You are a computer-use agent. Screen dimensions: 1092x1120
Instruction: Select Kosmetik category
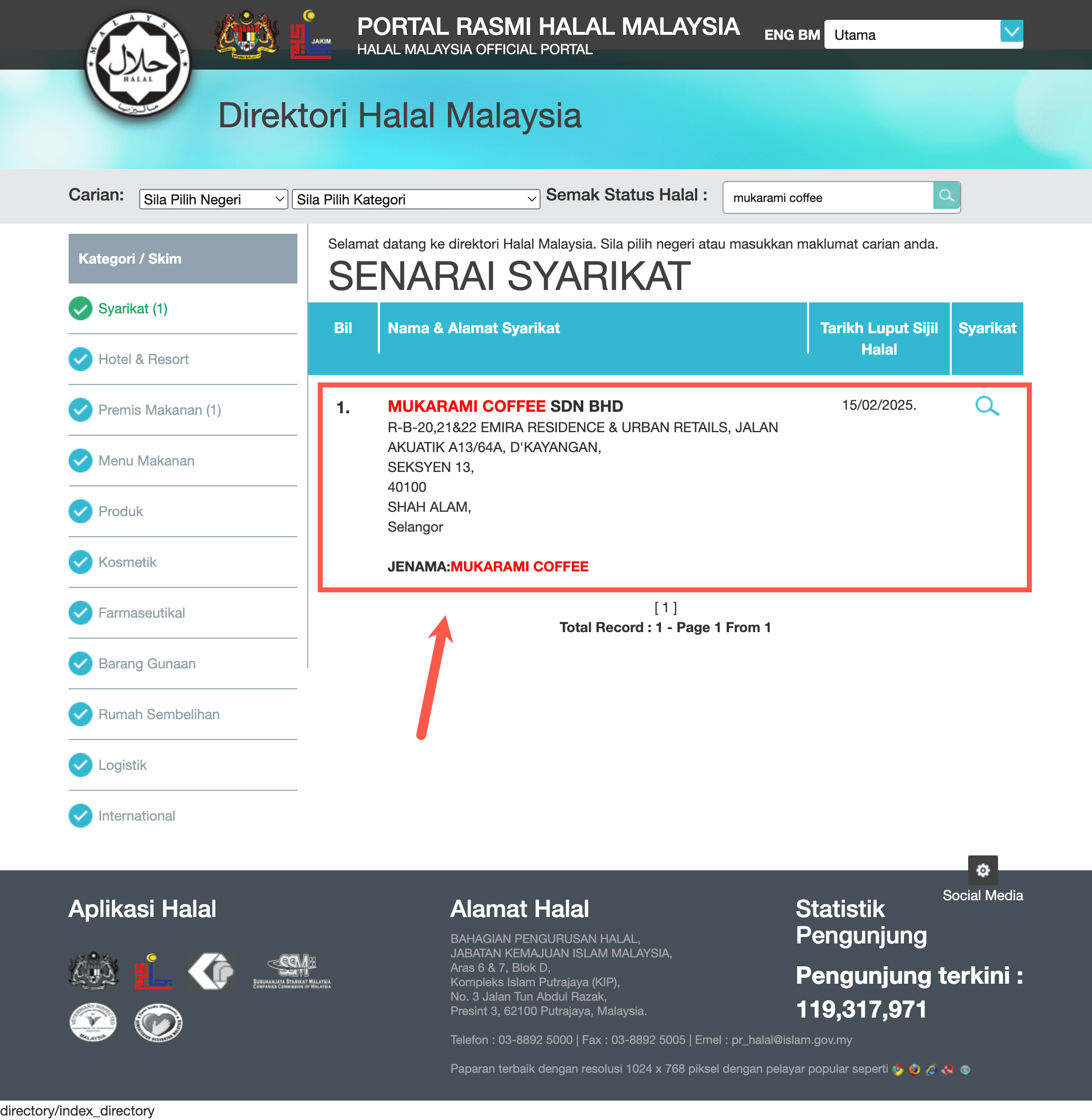[127, 562]
